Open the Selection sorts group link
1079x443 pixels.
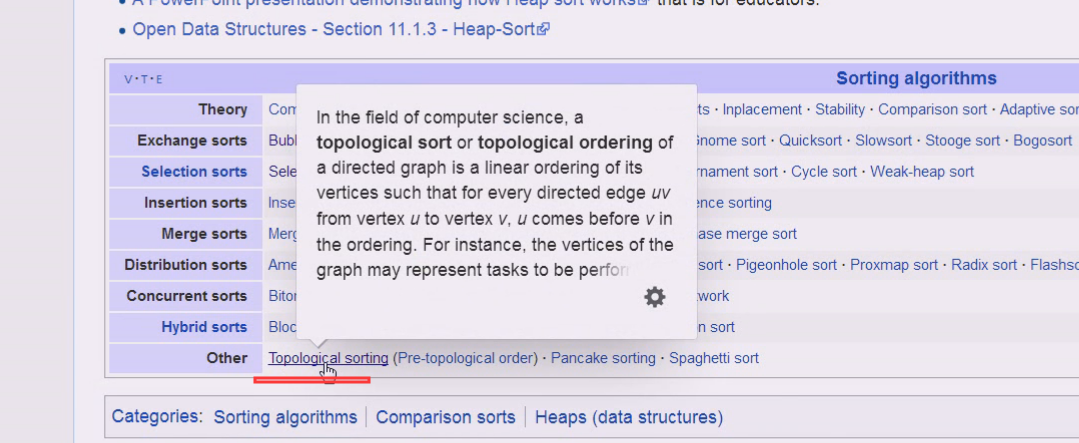click(194, 172)
